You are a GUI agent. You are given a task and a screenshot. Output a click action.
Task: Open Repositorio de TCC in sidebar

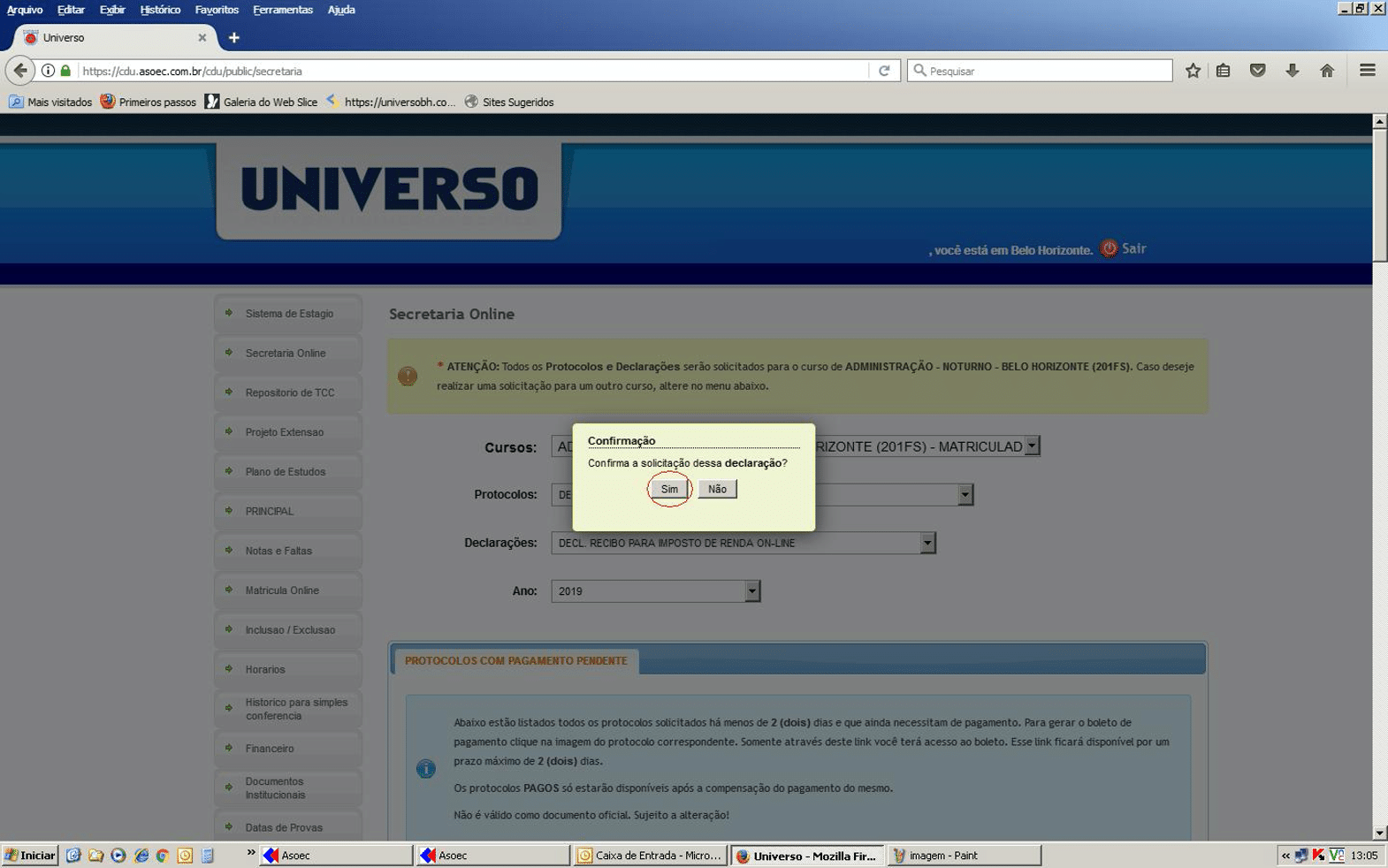pyautogui.click(x=288, y=392)
